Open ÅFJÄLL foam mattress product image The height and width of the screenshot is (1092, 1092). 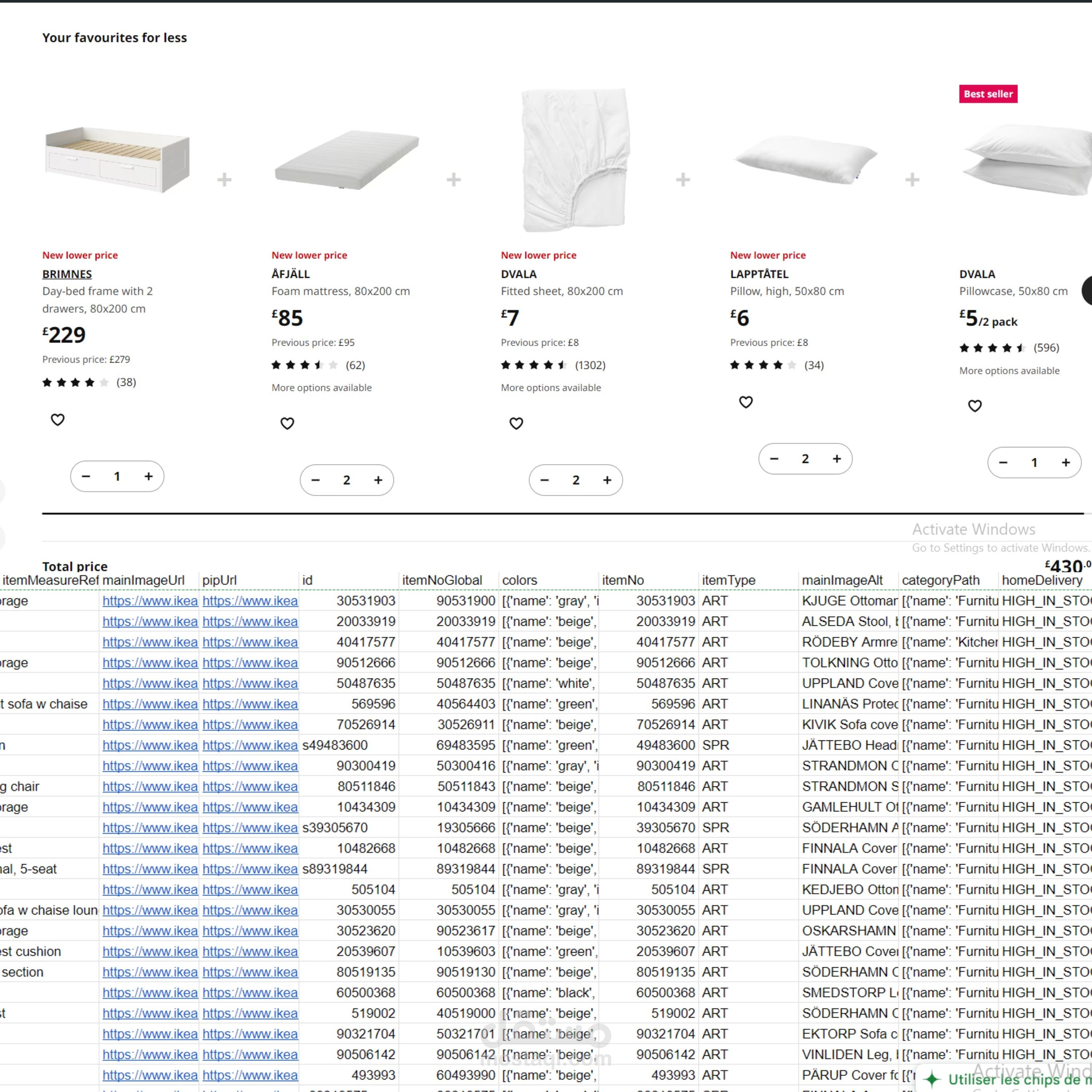coord(347,160)
